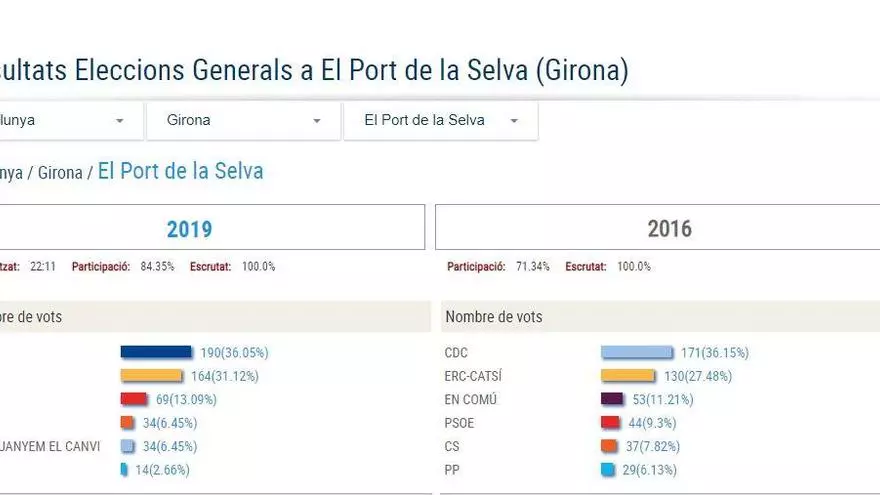This screenshot has width=880, height=495.
Task: Click the 2019 yellow 164 votes bar
Action: (x=152, y=376)
